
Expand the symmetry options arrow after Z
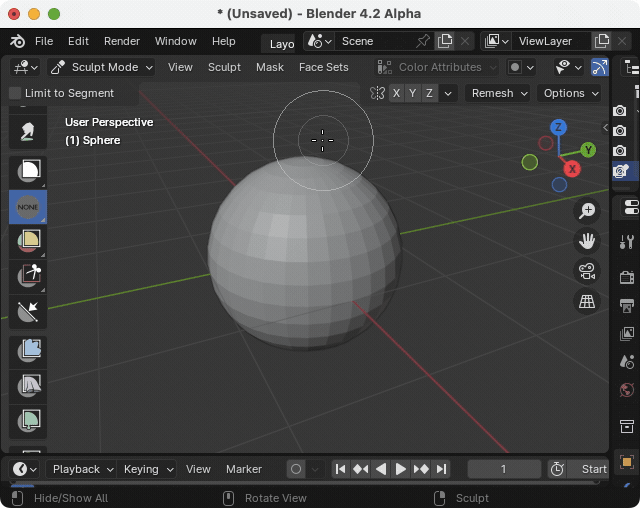pyautogui.click(x=448, y=93)
